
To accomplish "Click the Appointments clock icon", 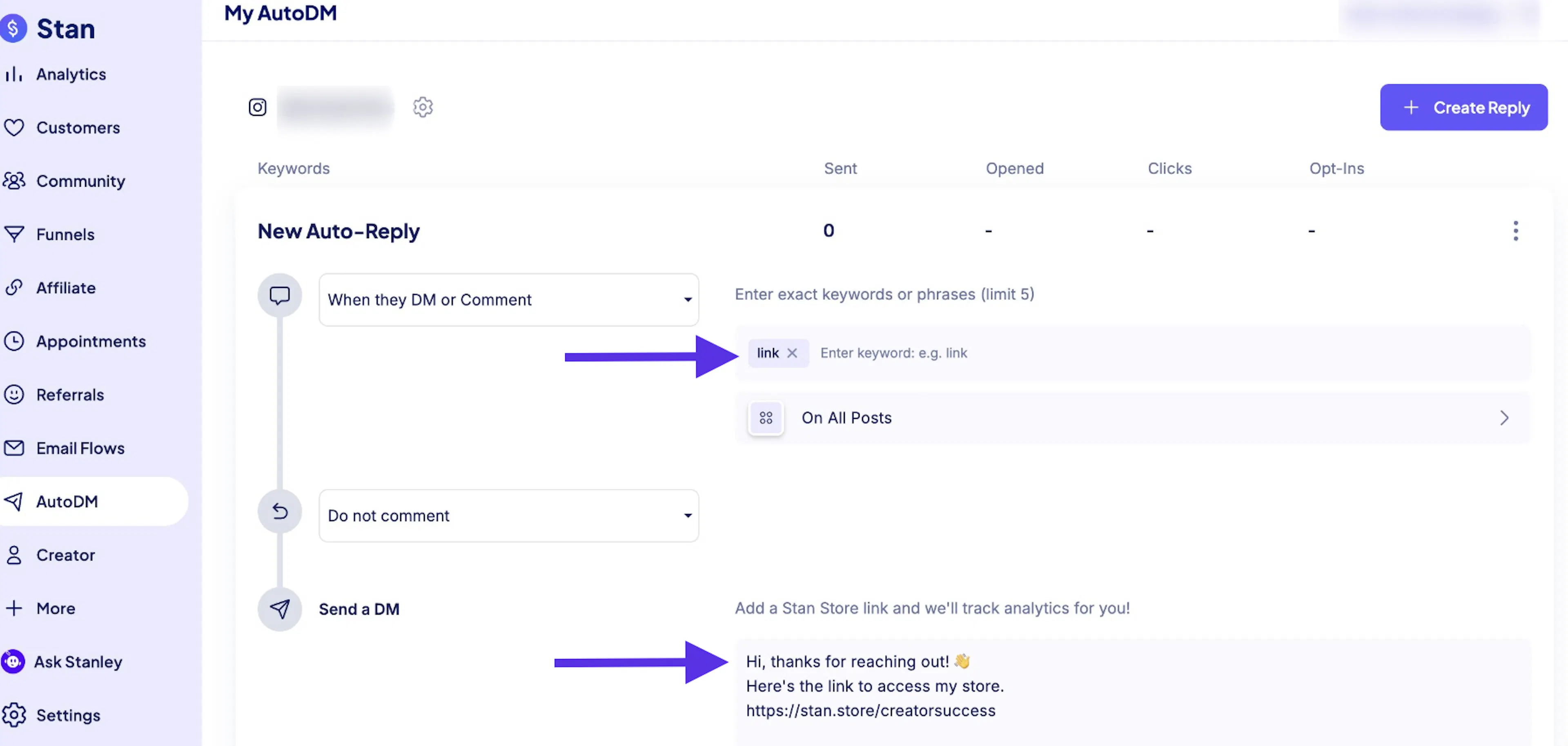I will tap(13, 341).
